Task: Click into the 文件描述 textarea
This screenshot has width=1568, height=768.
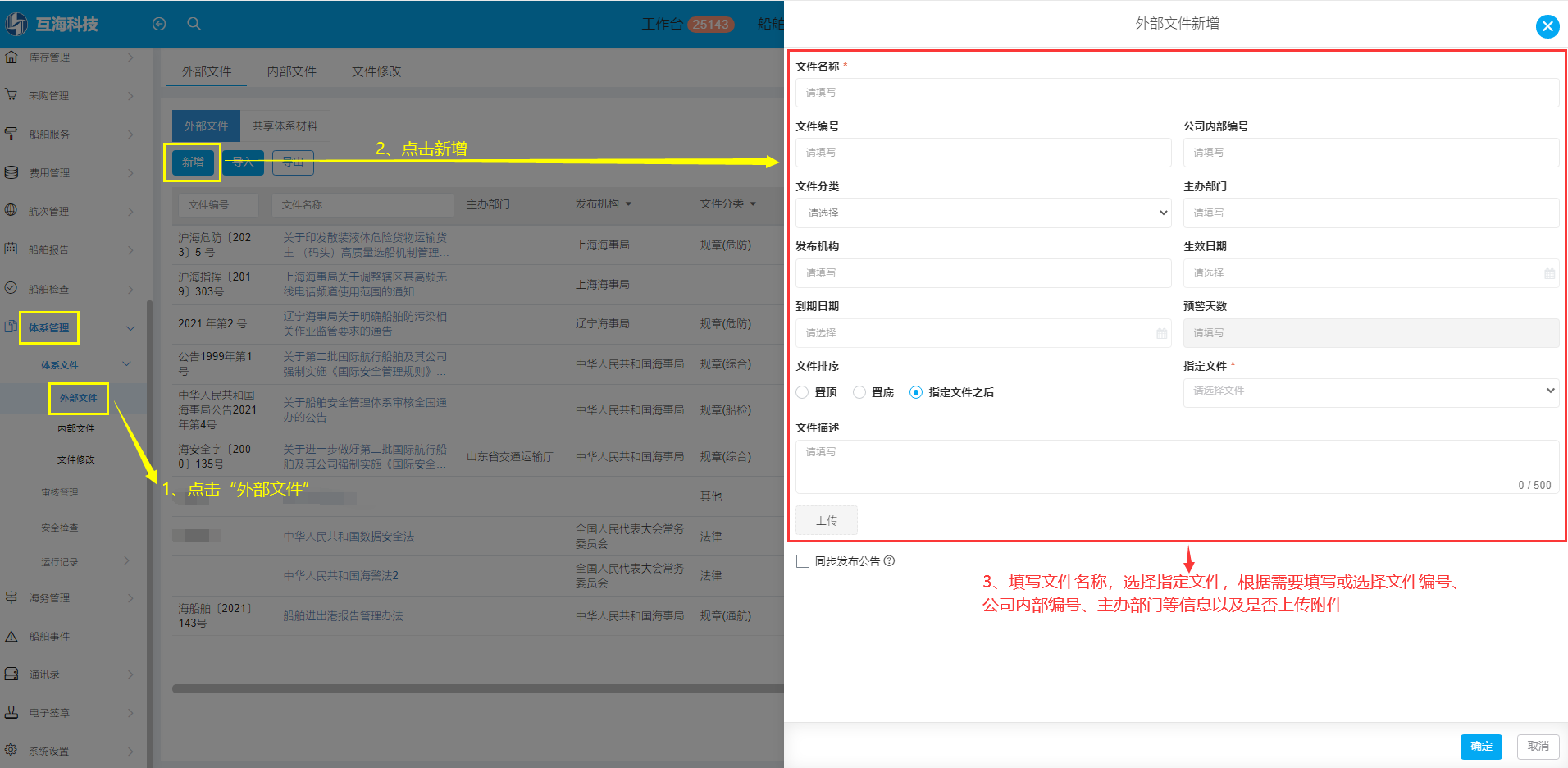Action: pyautogui.click(x=1177, y=467)
